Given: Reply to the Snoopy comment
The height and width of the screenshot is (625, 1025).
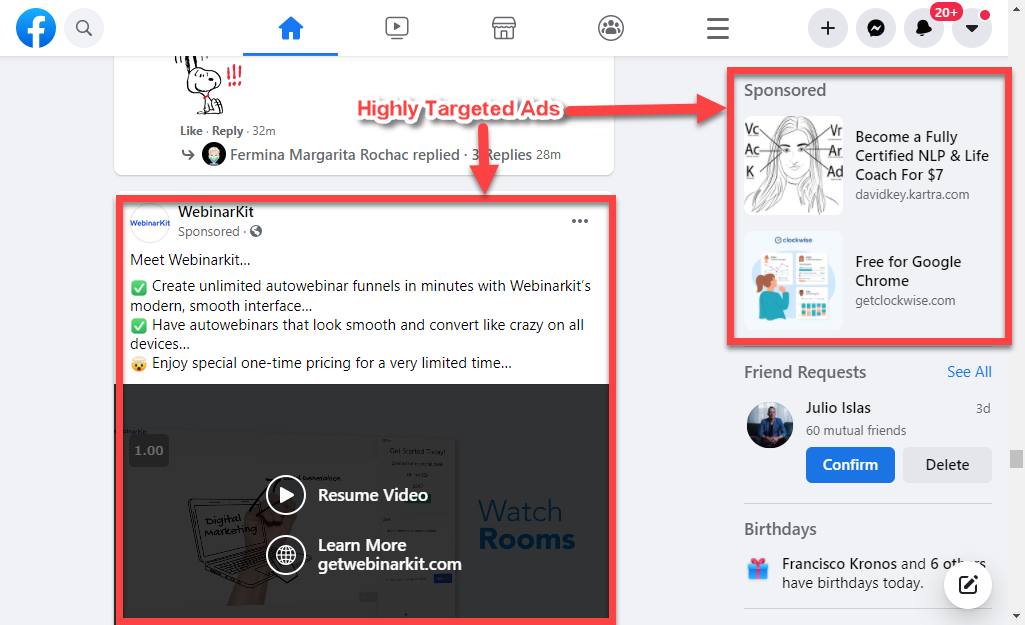Looking at the screenshot, I should [227, 131].
